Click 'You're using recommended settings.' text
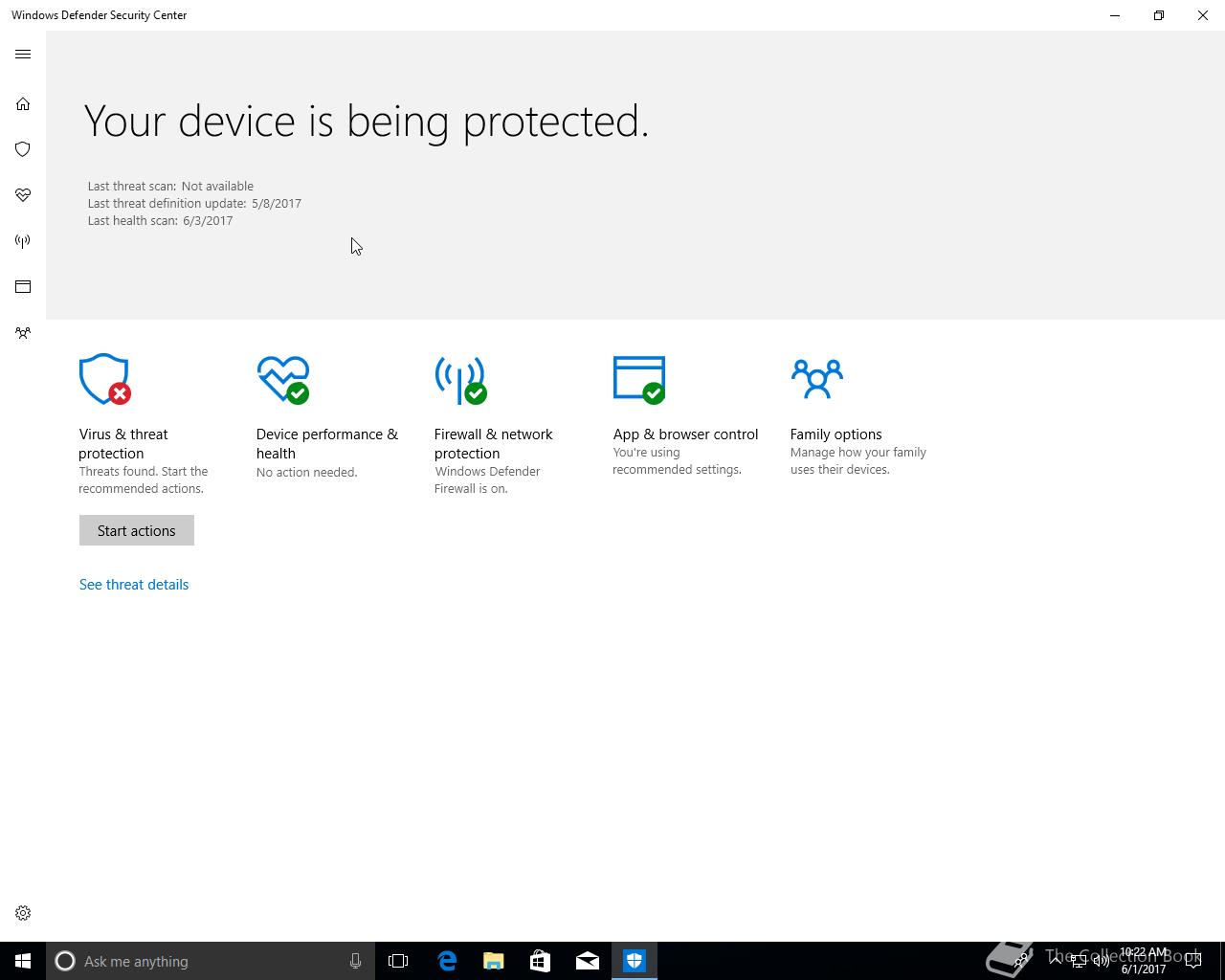 (678, 461)
